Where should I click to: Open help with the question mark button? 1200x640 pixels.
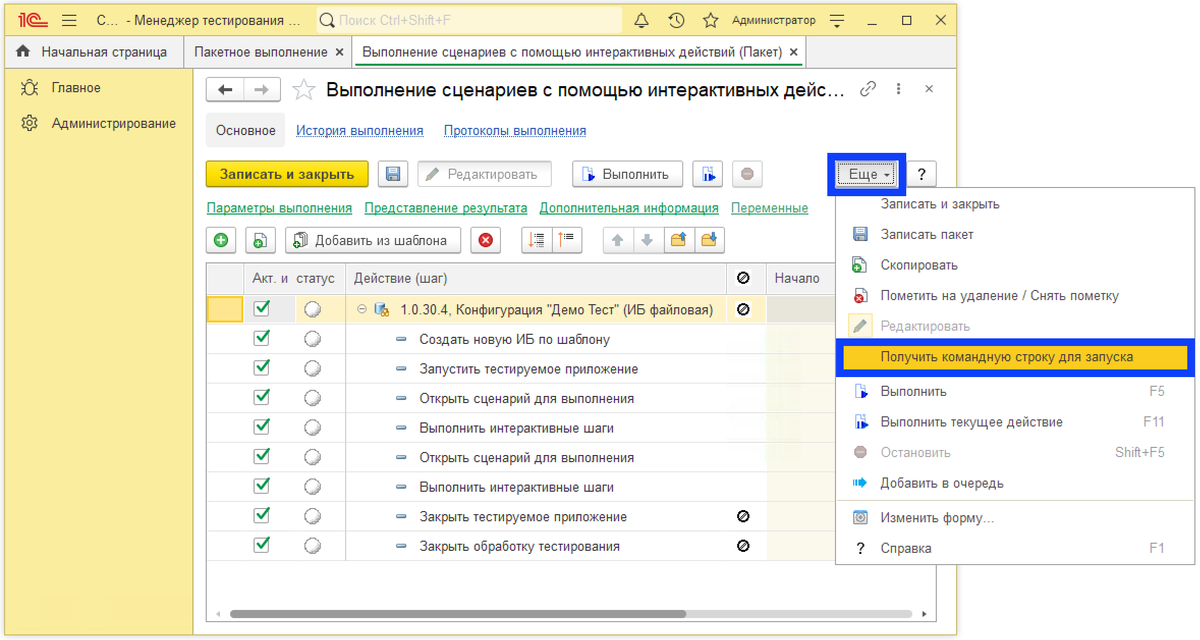[921, 174]
